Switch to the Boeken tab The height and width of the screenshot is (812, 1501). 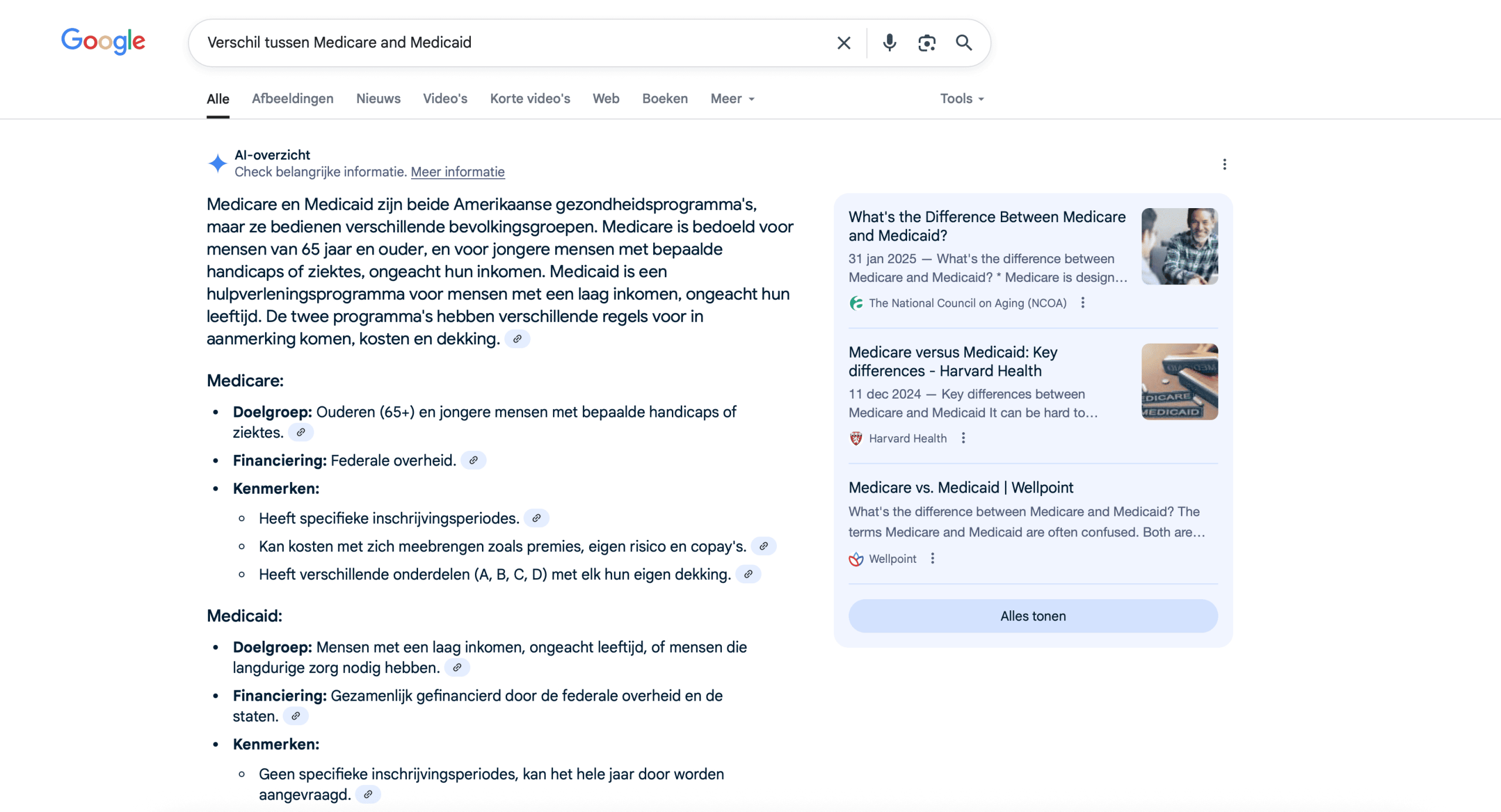665,98
